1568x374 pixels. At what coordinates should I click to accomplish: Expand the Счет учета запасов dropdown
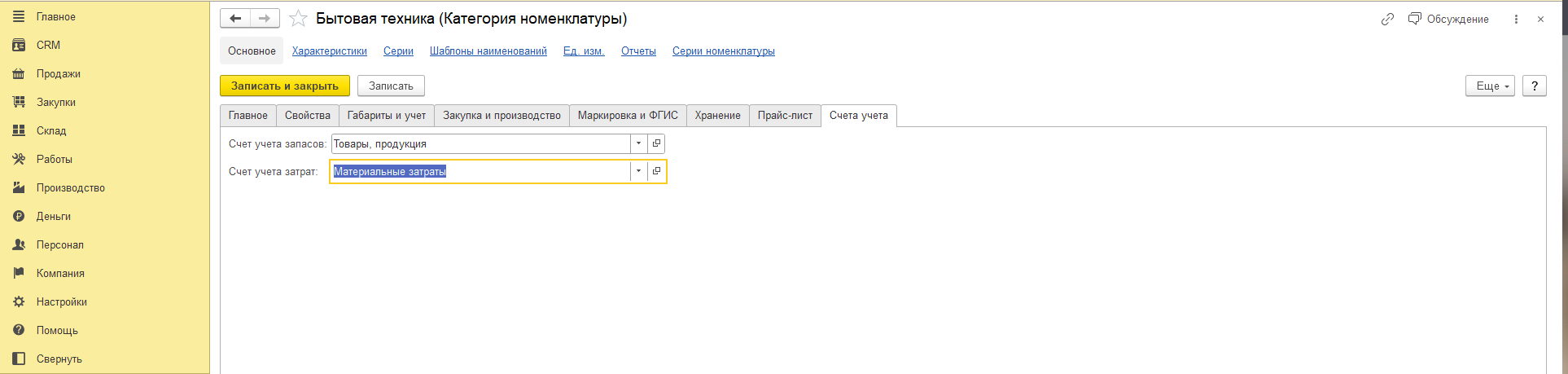639,143
